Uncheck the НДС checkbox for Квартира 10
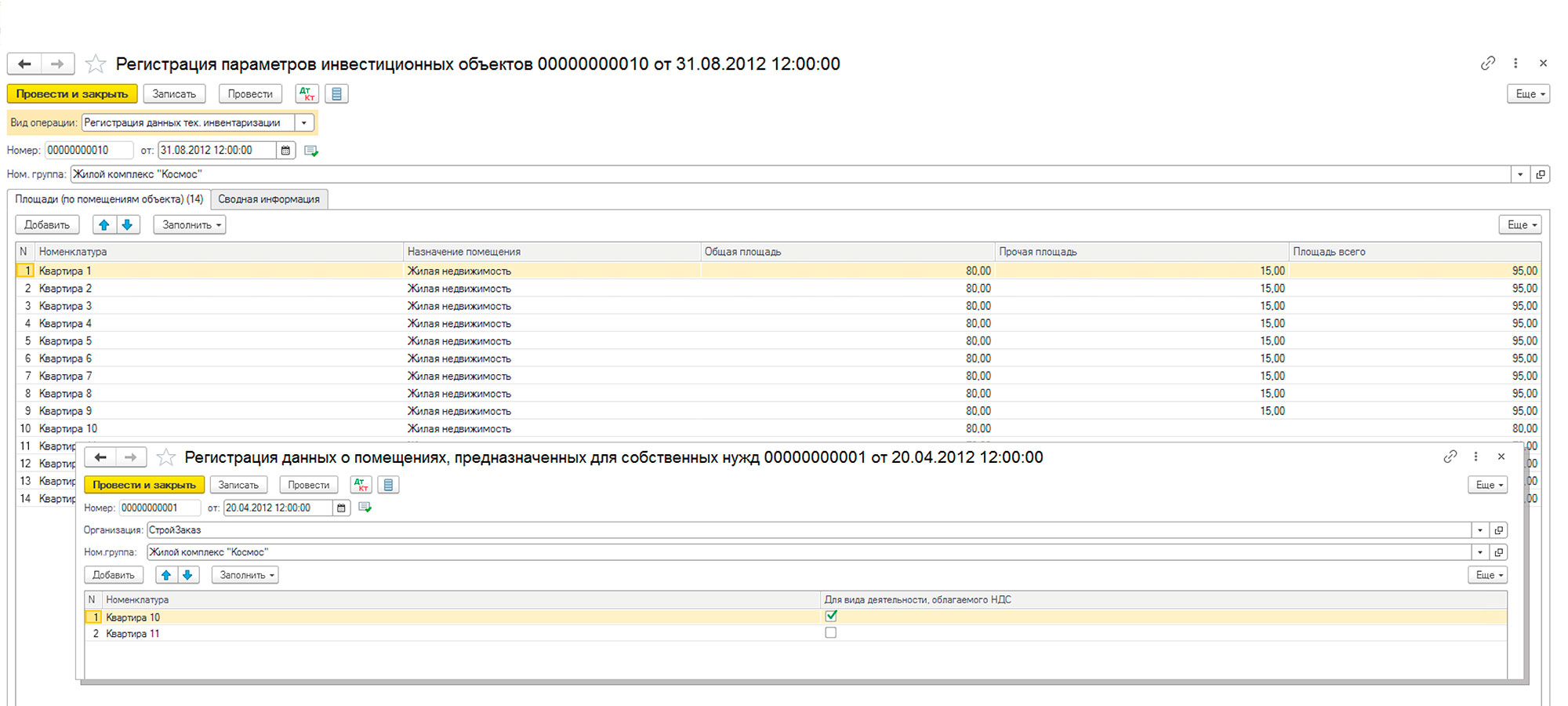 [831, 617]
